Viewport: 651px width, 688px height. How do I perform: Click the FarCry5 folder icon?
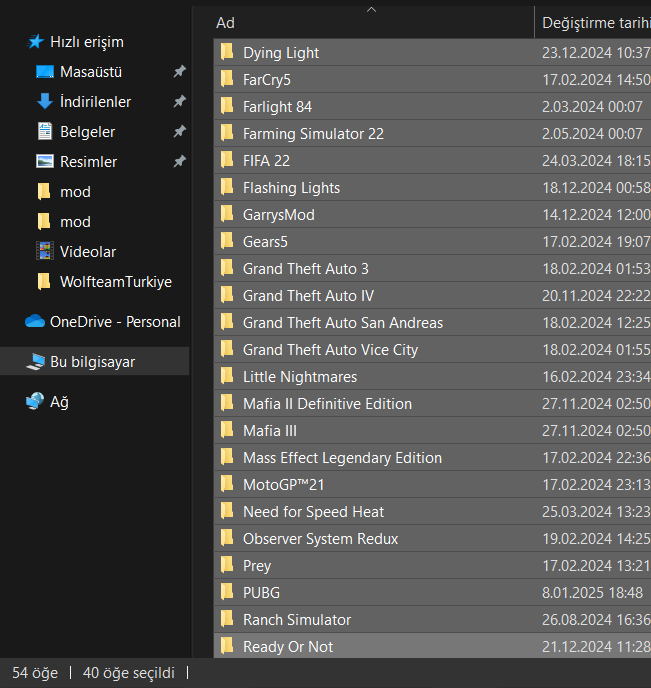click(227, 79)
